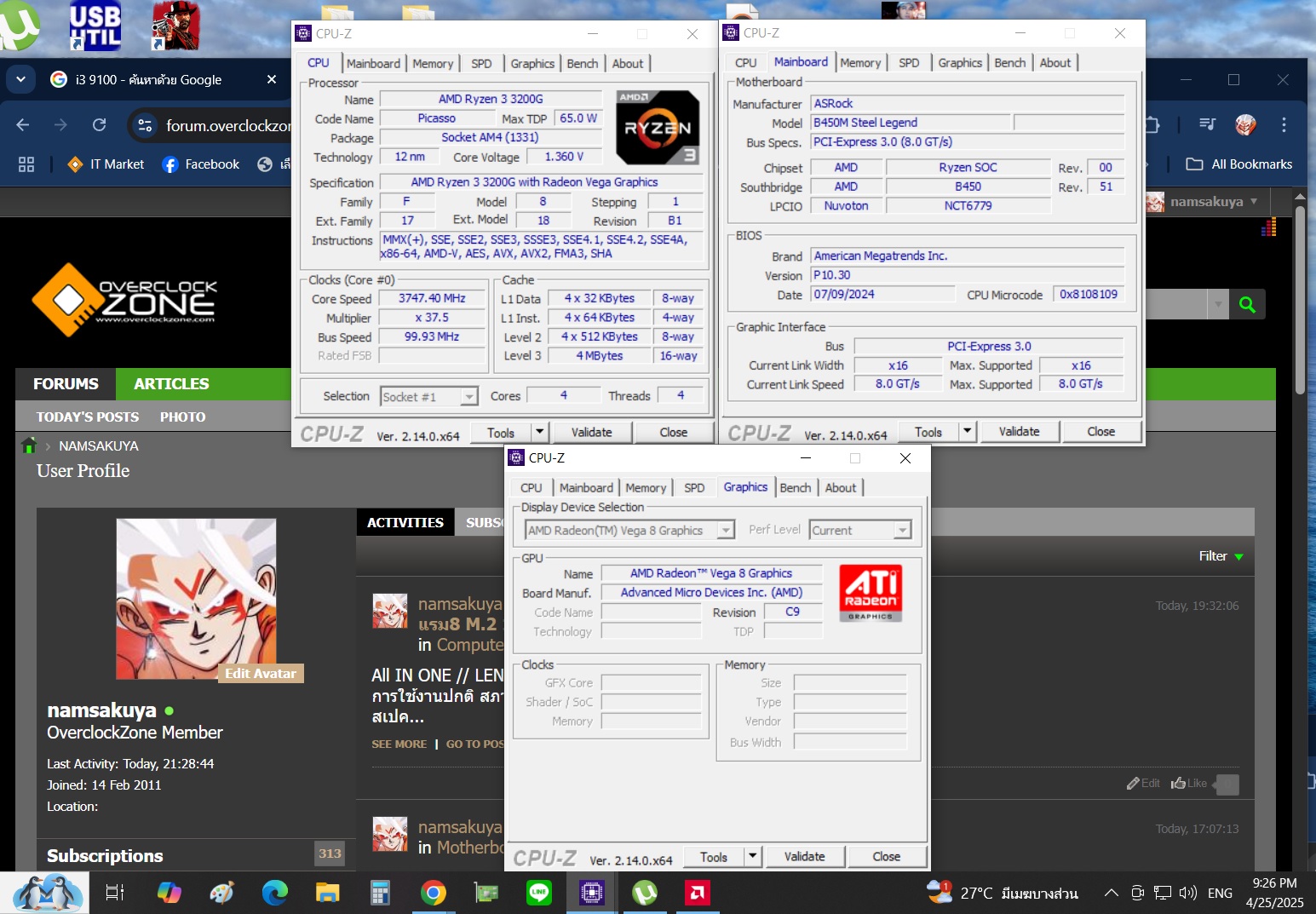Open uTorrent from the taskbar

(x=644, y=893)
